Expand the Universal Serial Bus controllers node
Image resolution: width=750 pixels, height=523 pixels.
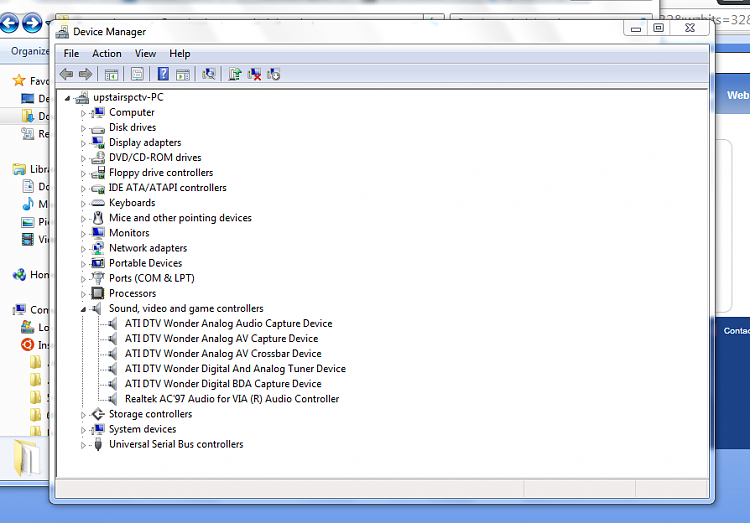click(83, 445)
